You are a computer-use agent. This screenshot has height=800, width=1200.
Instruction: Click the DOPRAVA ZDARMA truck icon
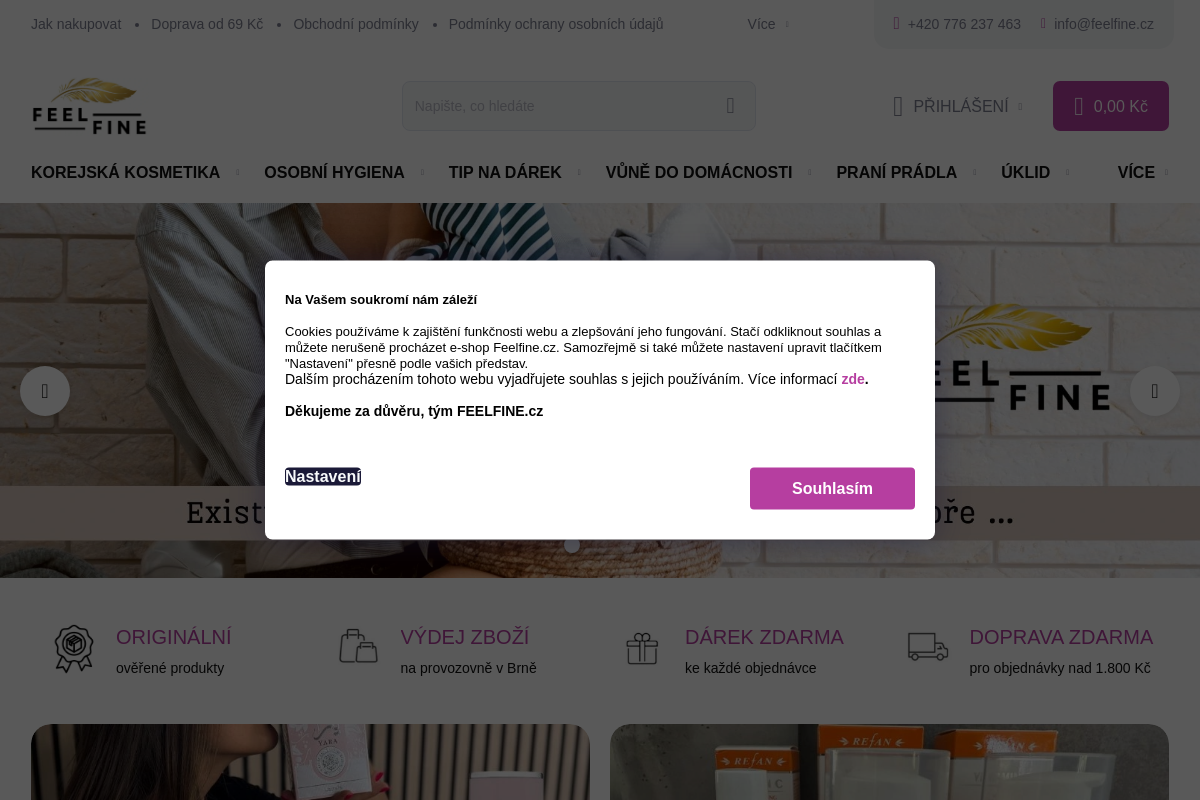coord(928,647)
